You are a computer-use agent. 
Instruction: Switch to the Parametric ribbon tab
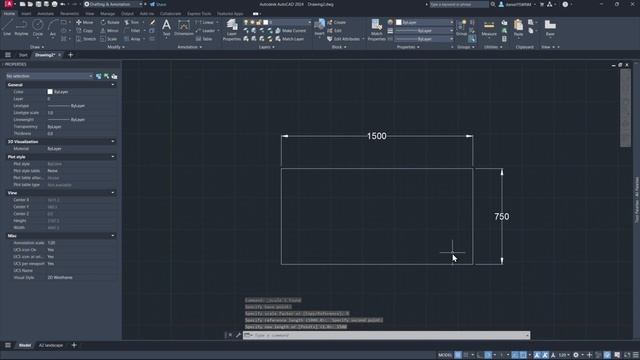[69, 13]
